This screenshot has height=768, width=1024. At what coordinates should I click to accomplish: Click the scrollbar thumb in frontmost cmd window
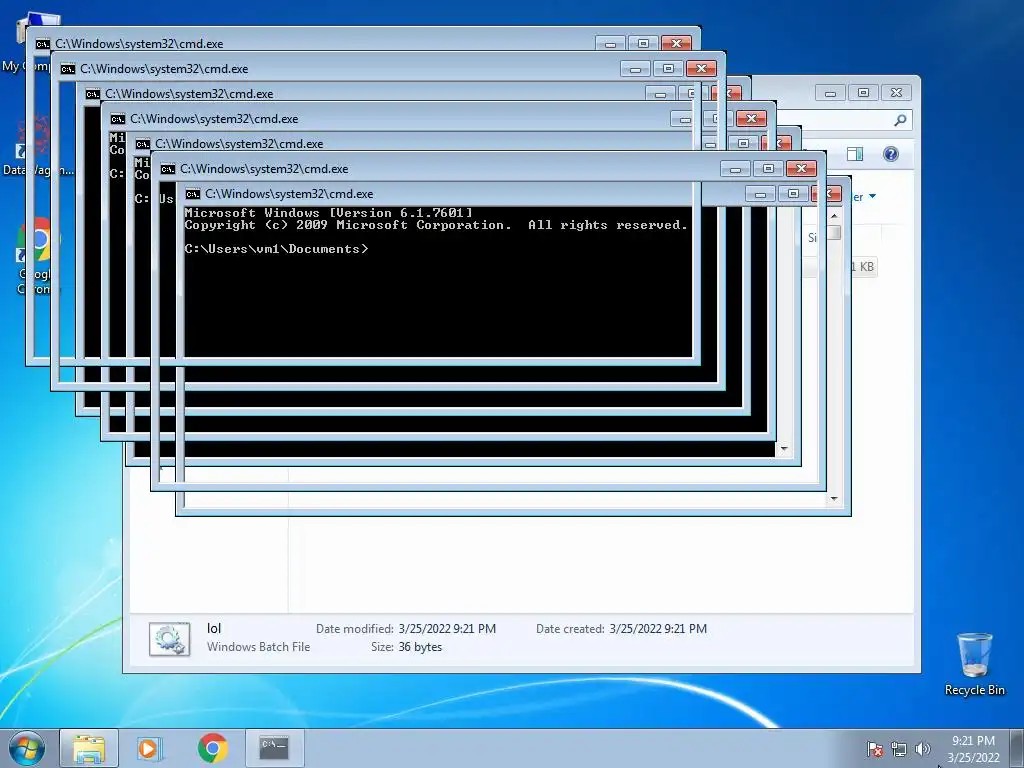point(834,233)
